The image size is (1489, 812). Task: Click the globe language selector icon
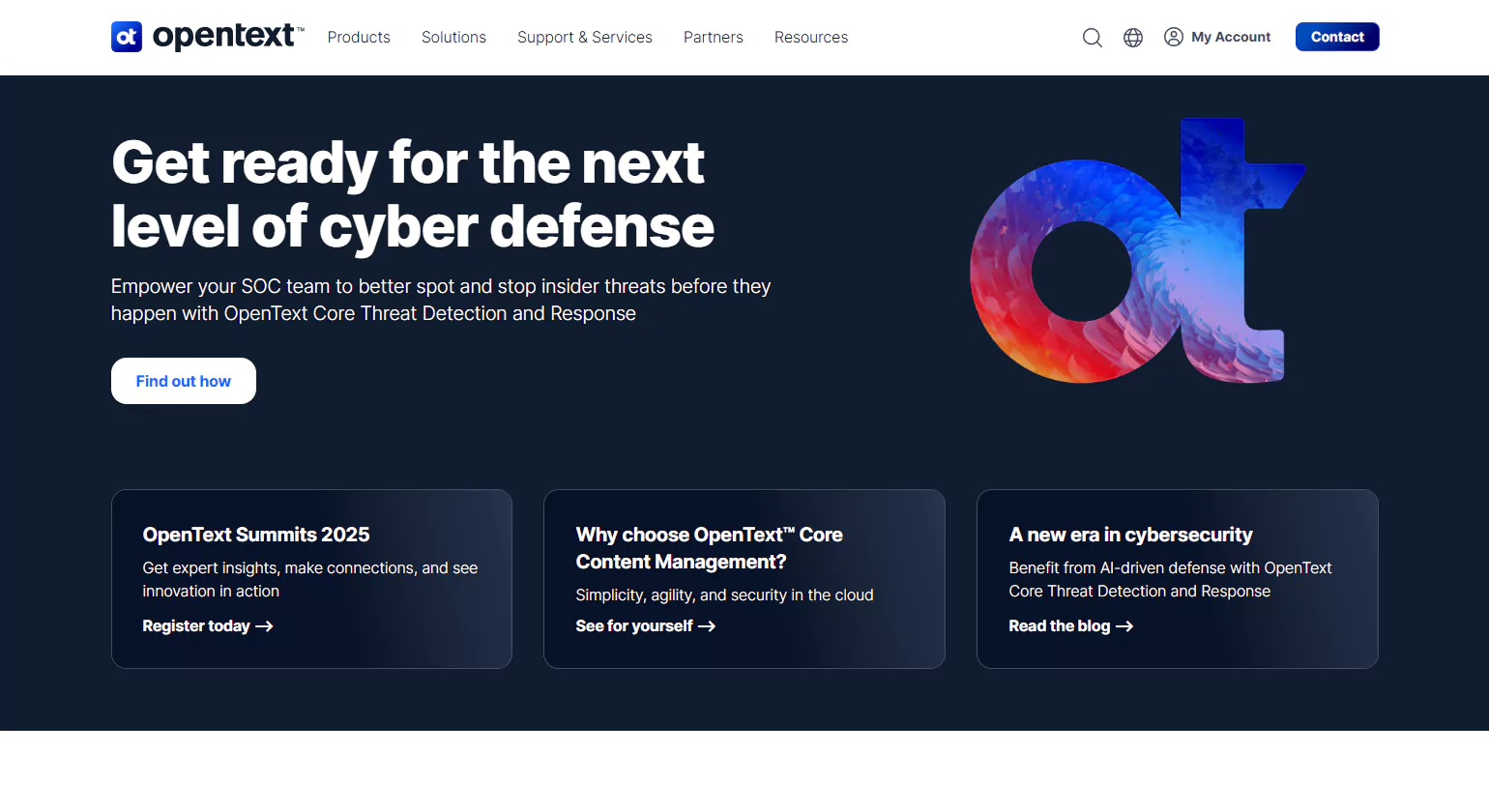click(1132, 37)
